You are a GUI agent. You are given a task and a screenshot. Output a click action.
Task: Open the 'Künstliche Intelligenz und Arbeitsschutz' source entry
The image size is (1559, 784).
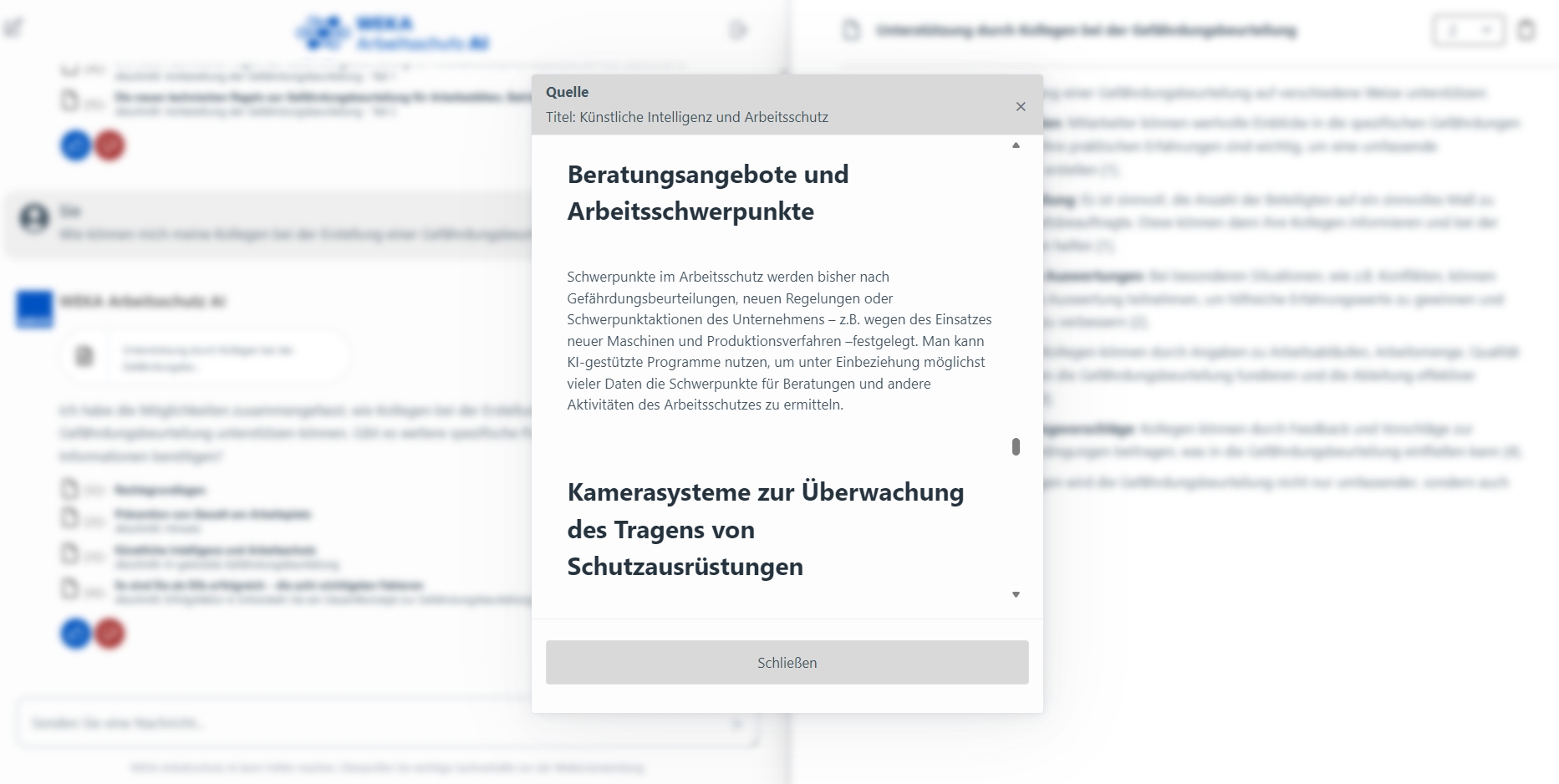coord(216,550)
